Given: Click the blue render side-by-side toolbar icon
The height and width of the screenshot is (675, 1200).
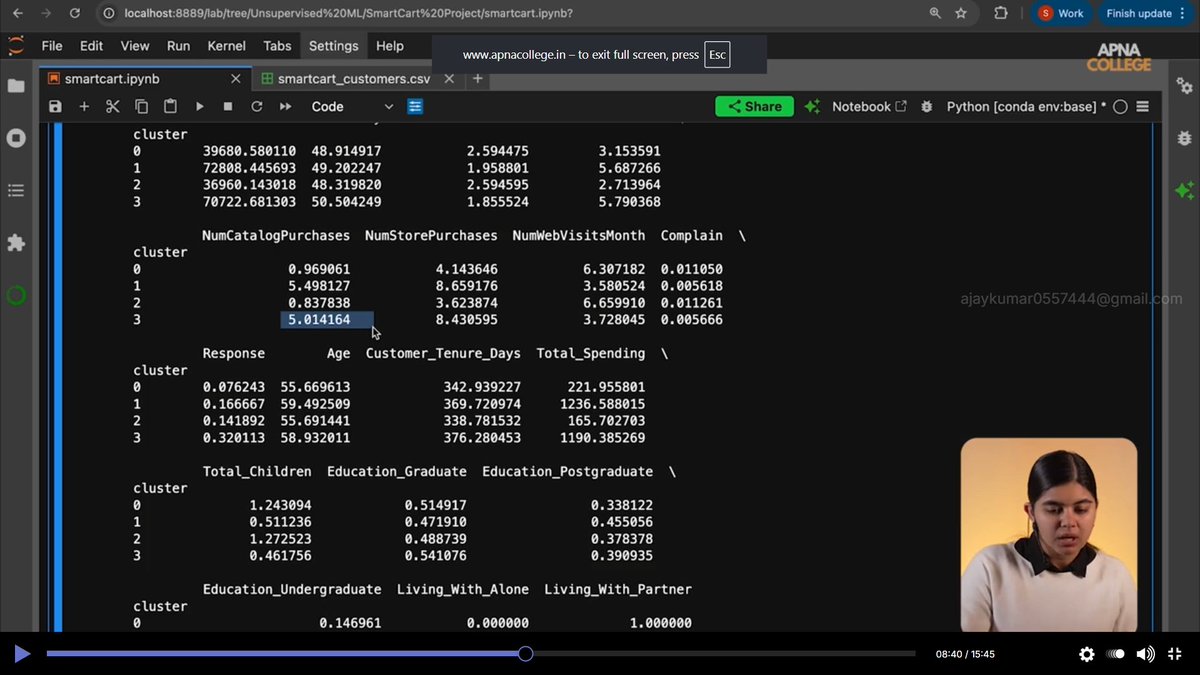Looking at the screenshot, I should [415, 107].
